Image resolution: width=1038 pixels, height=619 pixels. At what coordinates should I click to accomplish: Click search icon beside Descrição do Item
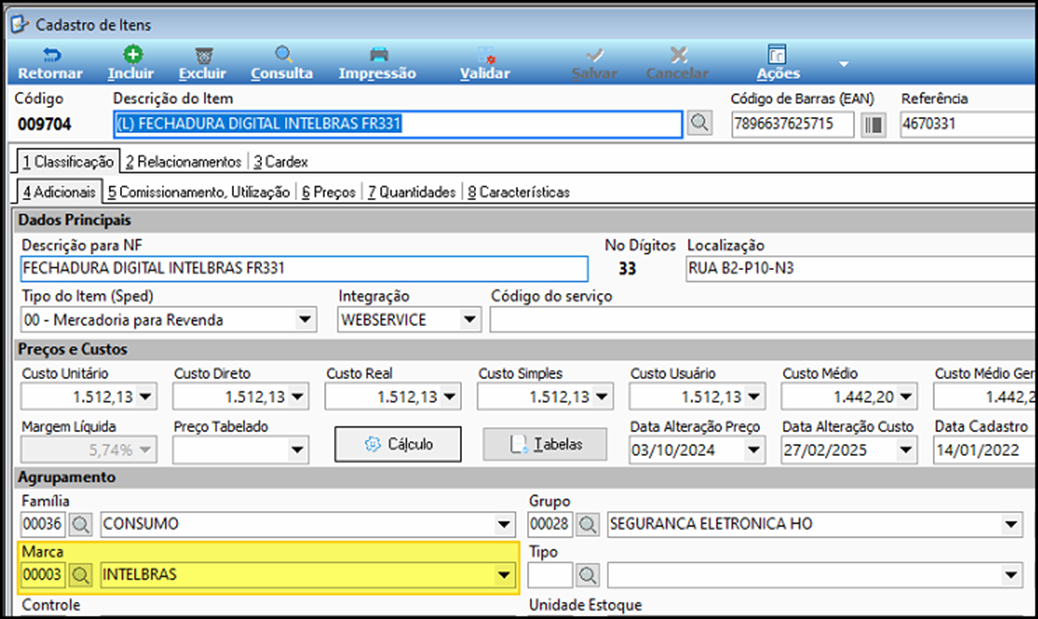coord(700,123)
